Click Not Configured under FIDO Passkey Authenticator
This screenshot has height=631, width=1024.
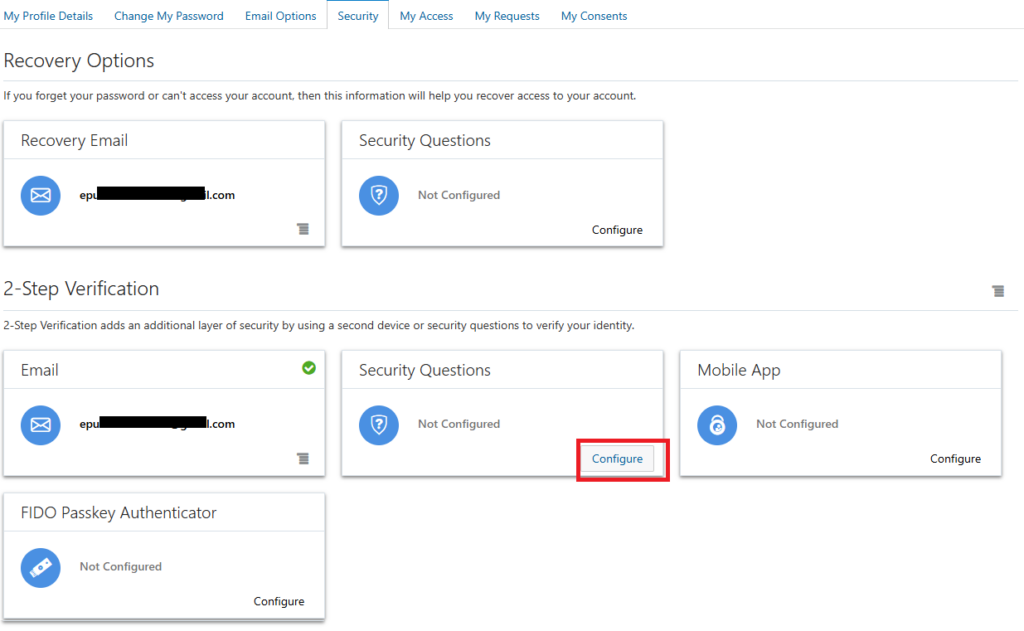(120, 566)
